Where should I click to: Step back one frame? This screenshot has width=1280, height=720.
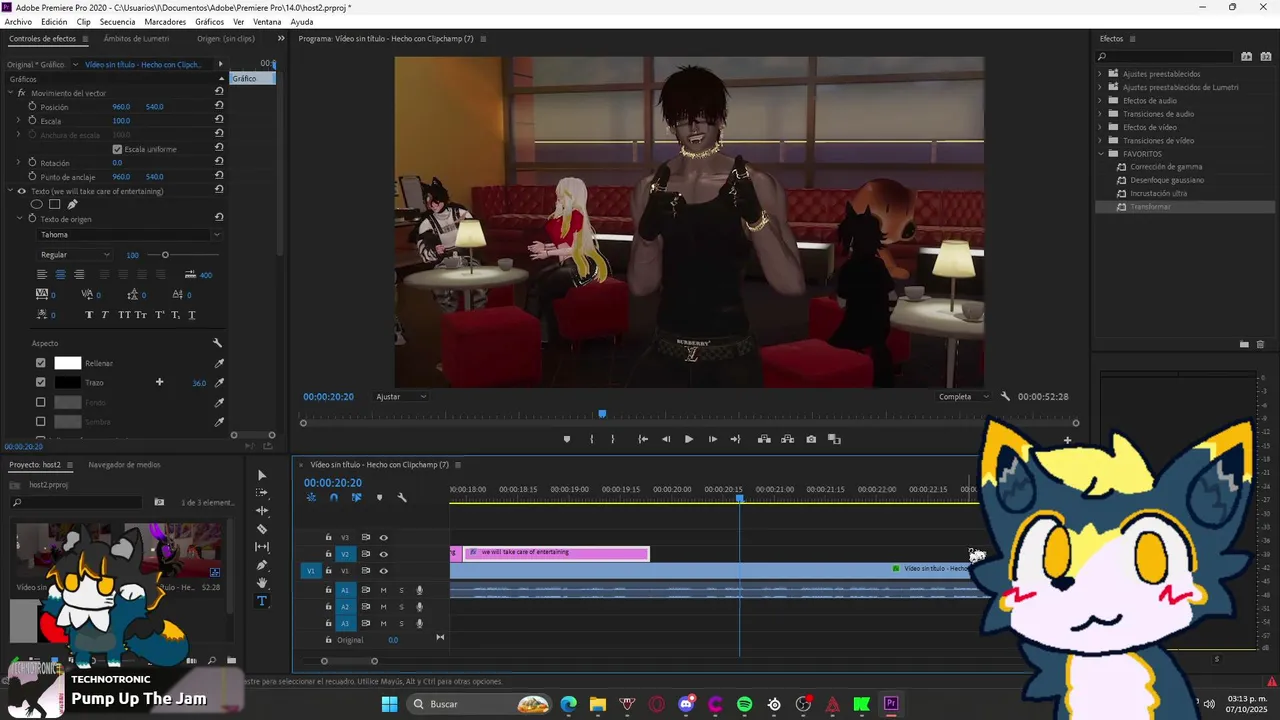[666, 439]
